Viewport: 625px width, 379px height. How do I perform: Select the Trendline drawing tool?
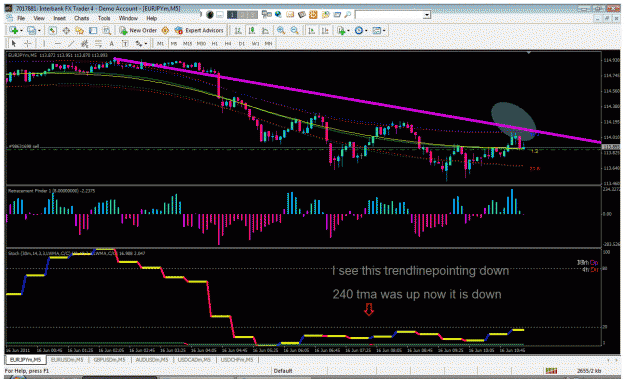pos(71,43)
